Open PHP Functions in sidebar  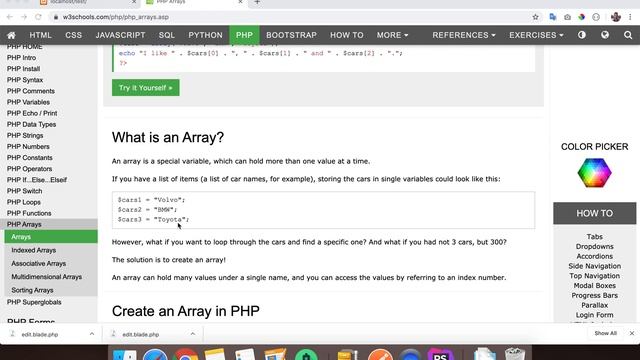pyautogui.click(x=29, y=213)
